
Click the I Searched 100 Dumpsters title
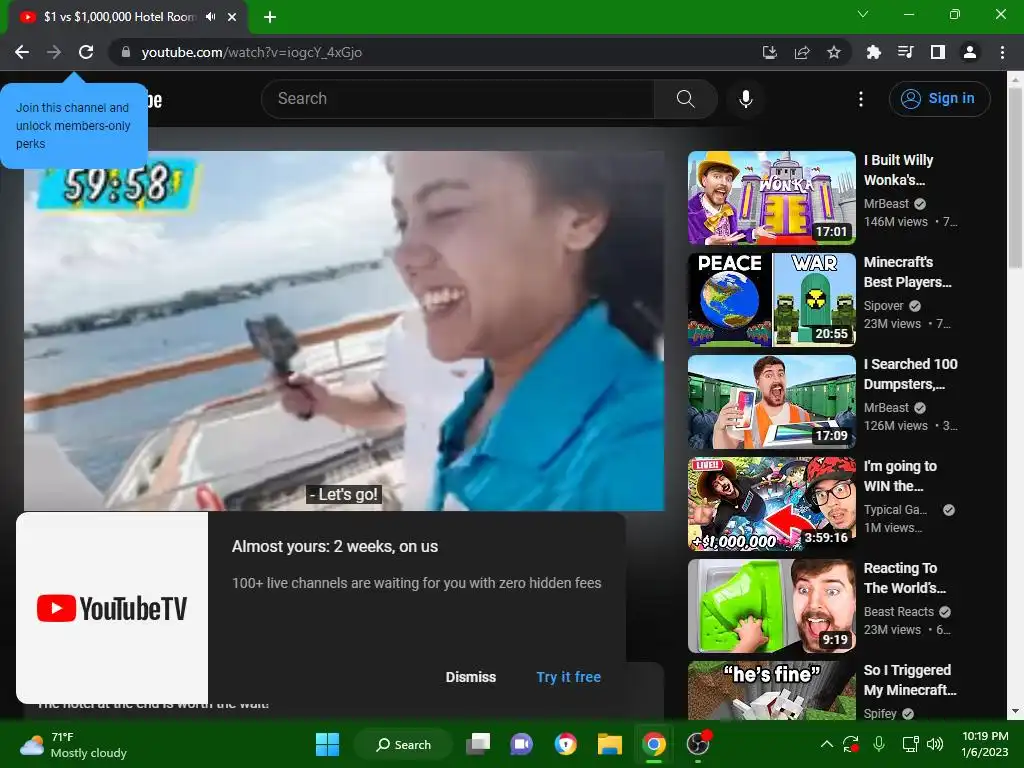[x=910, y=374]
